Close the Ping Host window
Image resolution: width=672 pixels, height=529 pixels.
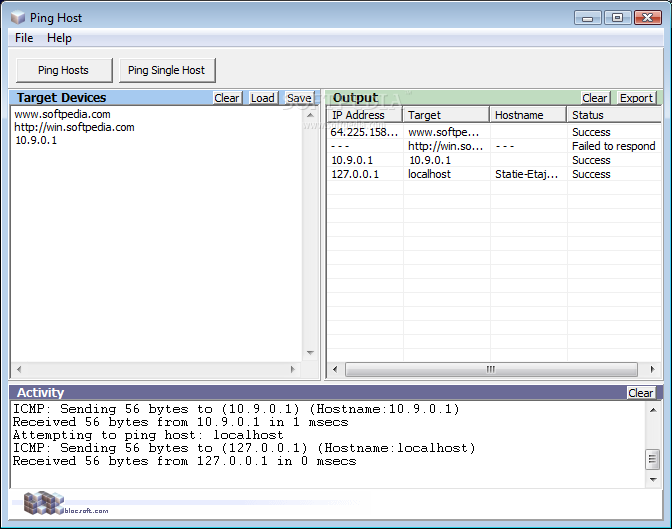coord(648,18)
